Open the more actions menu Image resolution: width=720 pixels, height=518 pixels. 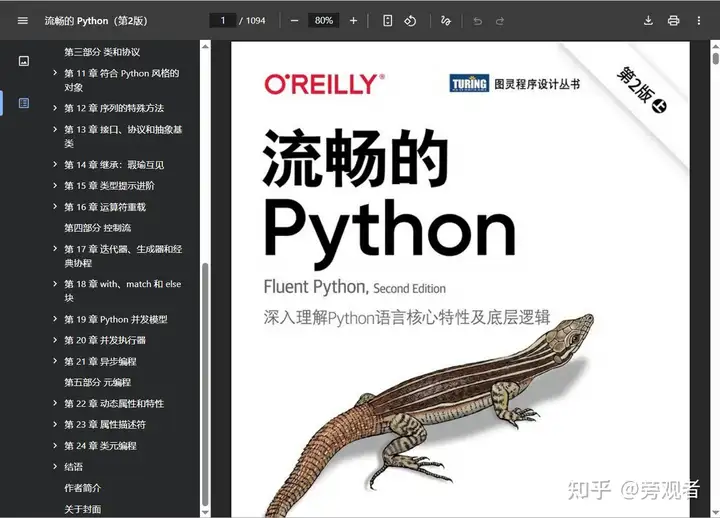click(698, 20)
